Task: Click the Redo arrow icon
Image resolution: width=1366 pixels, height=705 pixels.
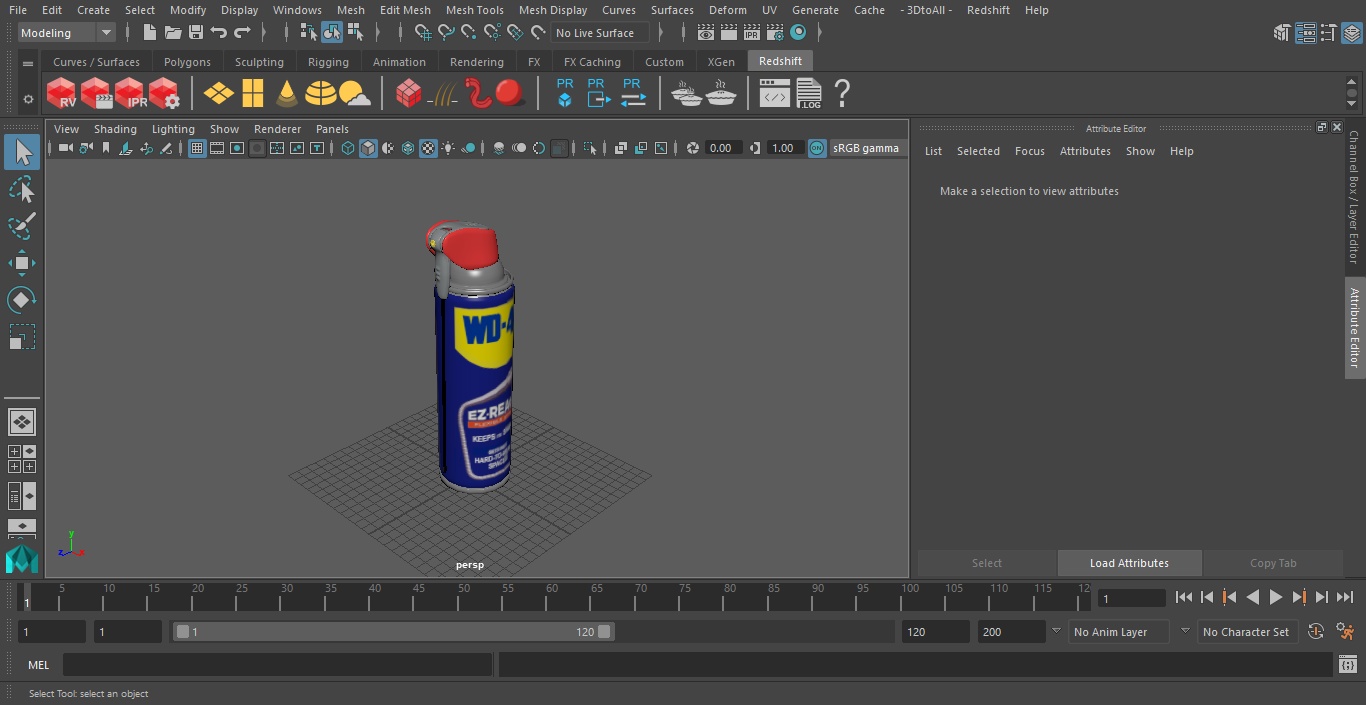Action: coord(242,33)
